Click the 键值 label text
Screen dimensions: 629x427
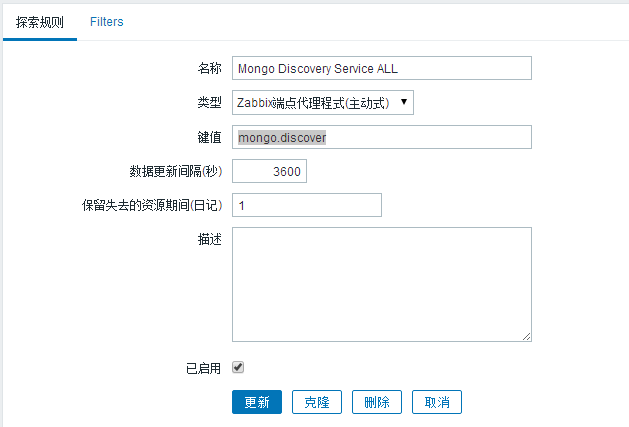209,137
